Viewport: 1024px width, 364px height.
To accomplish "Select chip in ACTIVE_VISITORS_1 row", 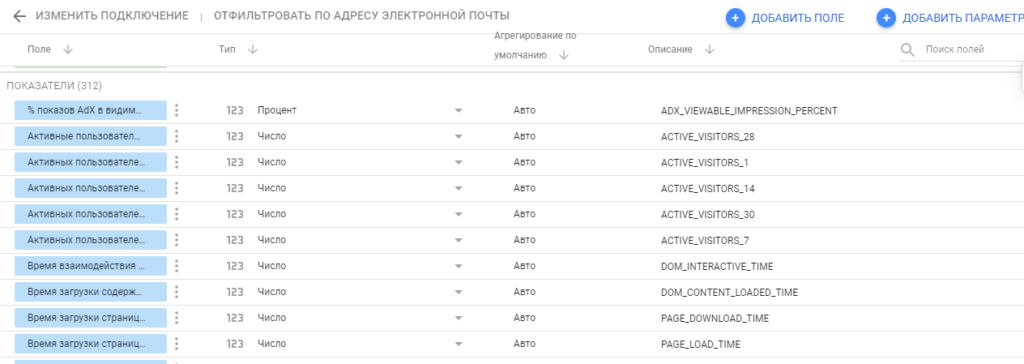I will coord(91,162).
